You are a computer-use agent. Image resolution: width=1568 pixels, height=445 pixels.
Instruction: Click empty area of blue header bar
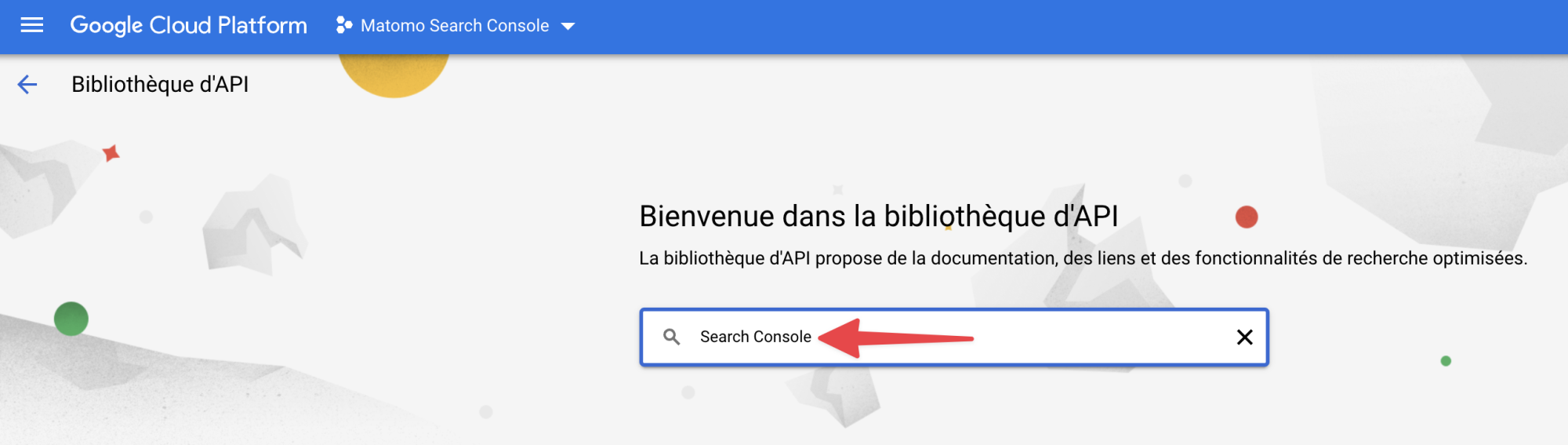[x=1019, y=27]
